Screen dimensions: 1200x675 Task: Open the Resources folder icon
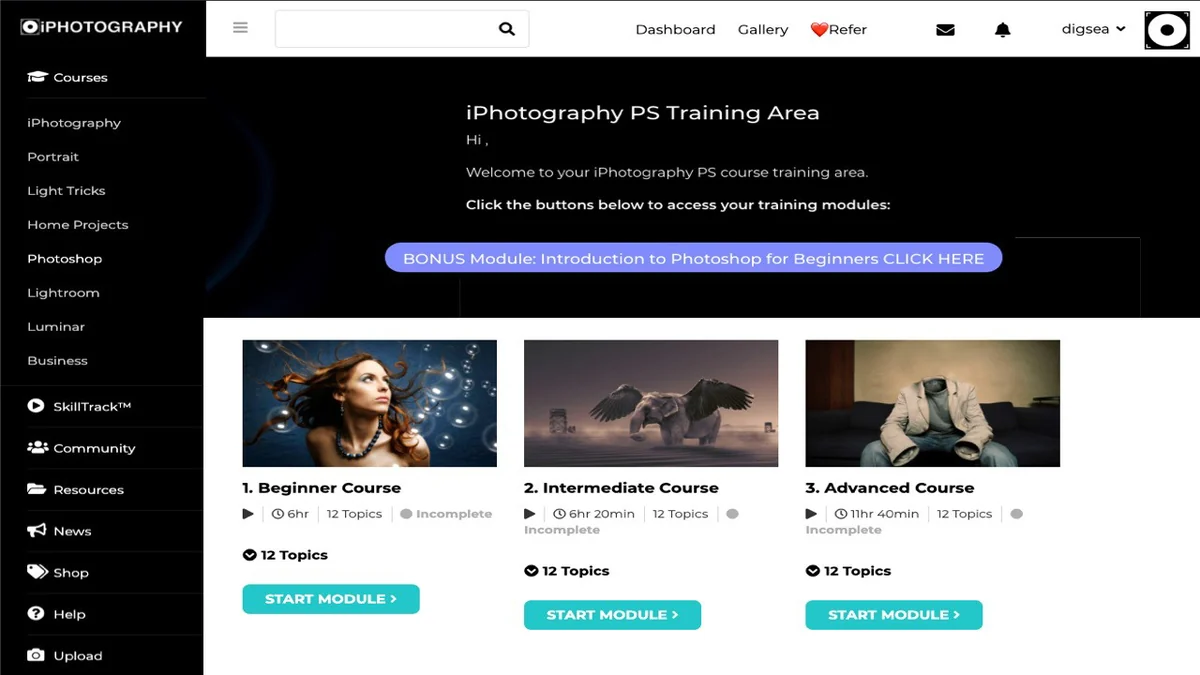click(36, 489)
